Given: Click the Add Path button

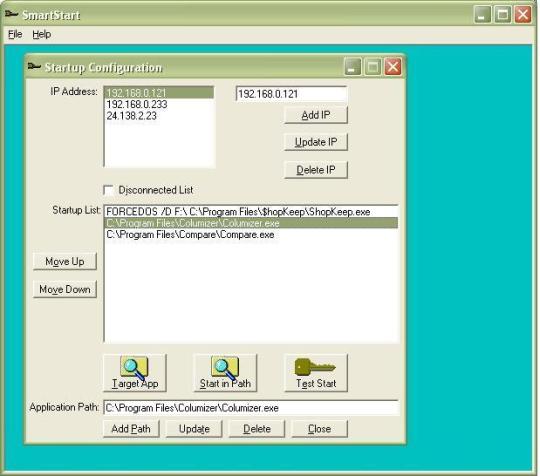Looking at the screenshot, I should pyautogui.click(x=131, y=429).
